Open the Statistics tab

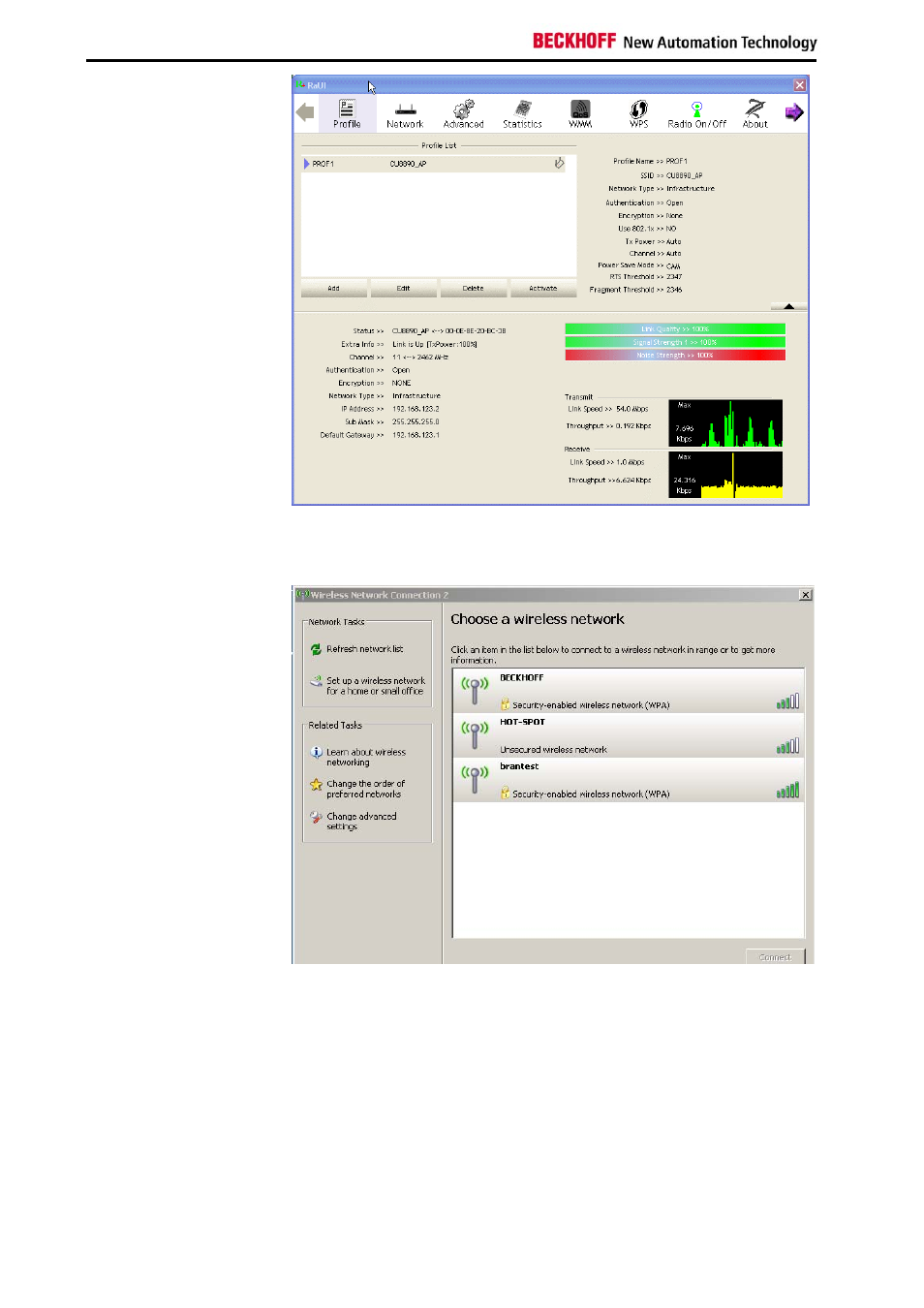(x=522, y=113)
